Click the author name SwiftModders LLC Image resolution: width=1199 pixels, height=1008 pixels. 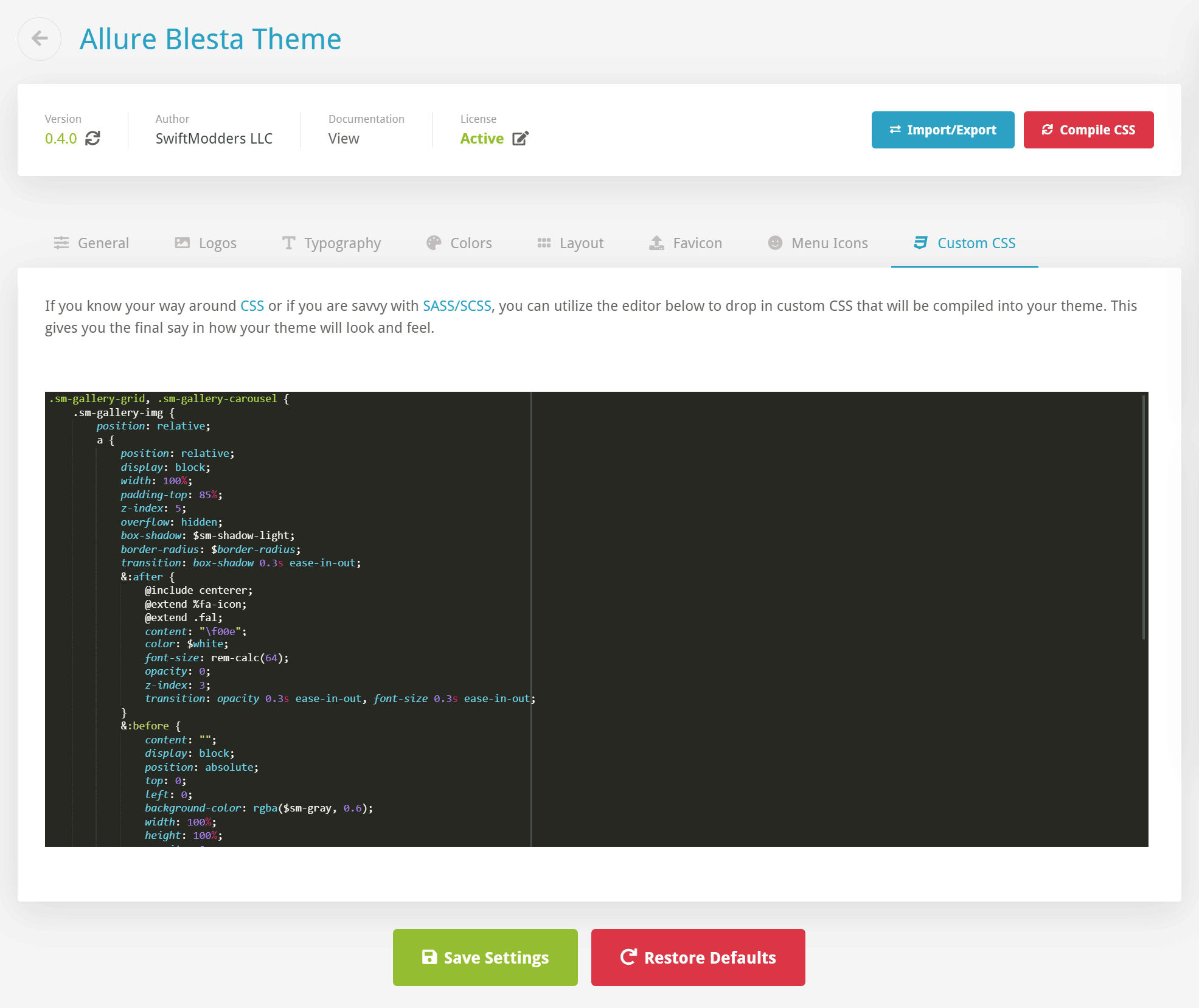pyautogui.click(x=214, y=139)
